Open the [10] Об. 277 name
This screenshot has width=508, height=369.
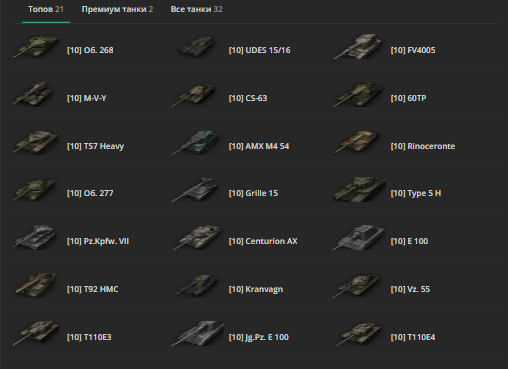point(90,193)
